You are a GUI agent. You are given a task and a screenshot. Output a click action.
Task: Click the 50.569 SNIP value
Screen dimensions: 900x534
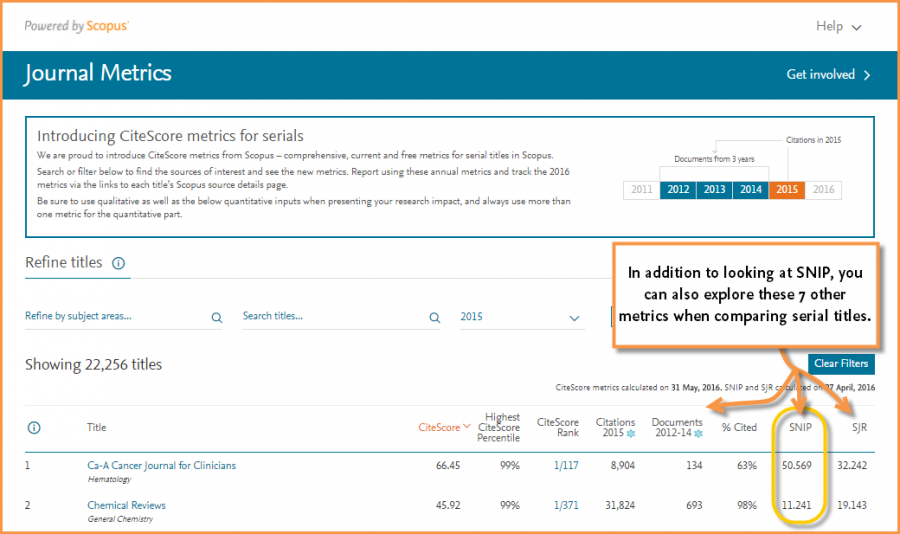coord(797,466)
